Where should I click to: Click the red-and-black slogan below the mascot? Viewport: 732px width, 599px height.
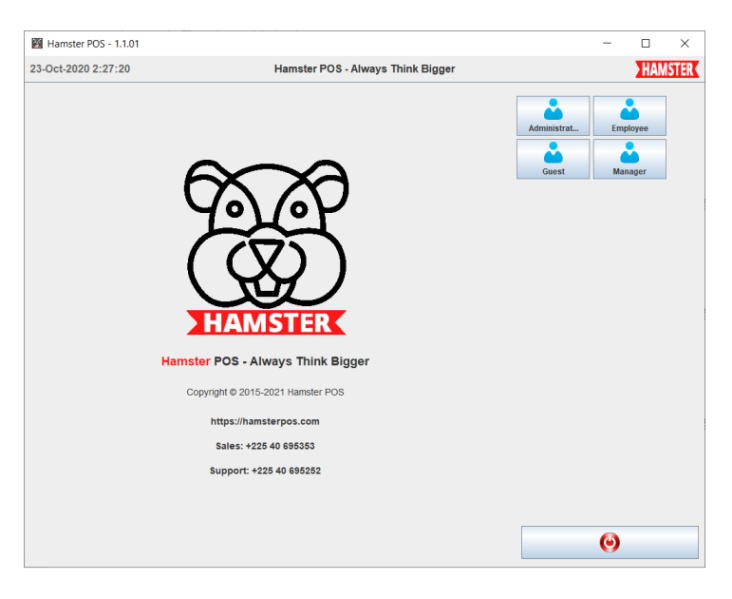click(265, 361)
